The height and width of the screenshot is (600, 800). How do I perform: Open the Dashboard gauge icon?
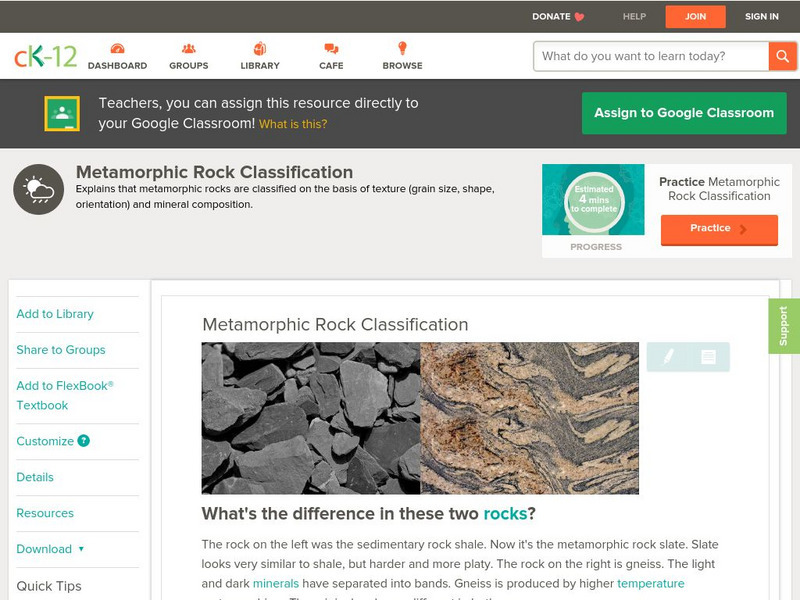point(117,48)
